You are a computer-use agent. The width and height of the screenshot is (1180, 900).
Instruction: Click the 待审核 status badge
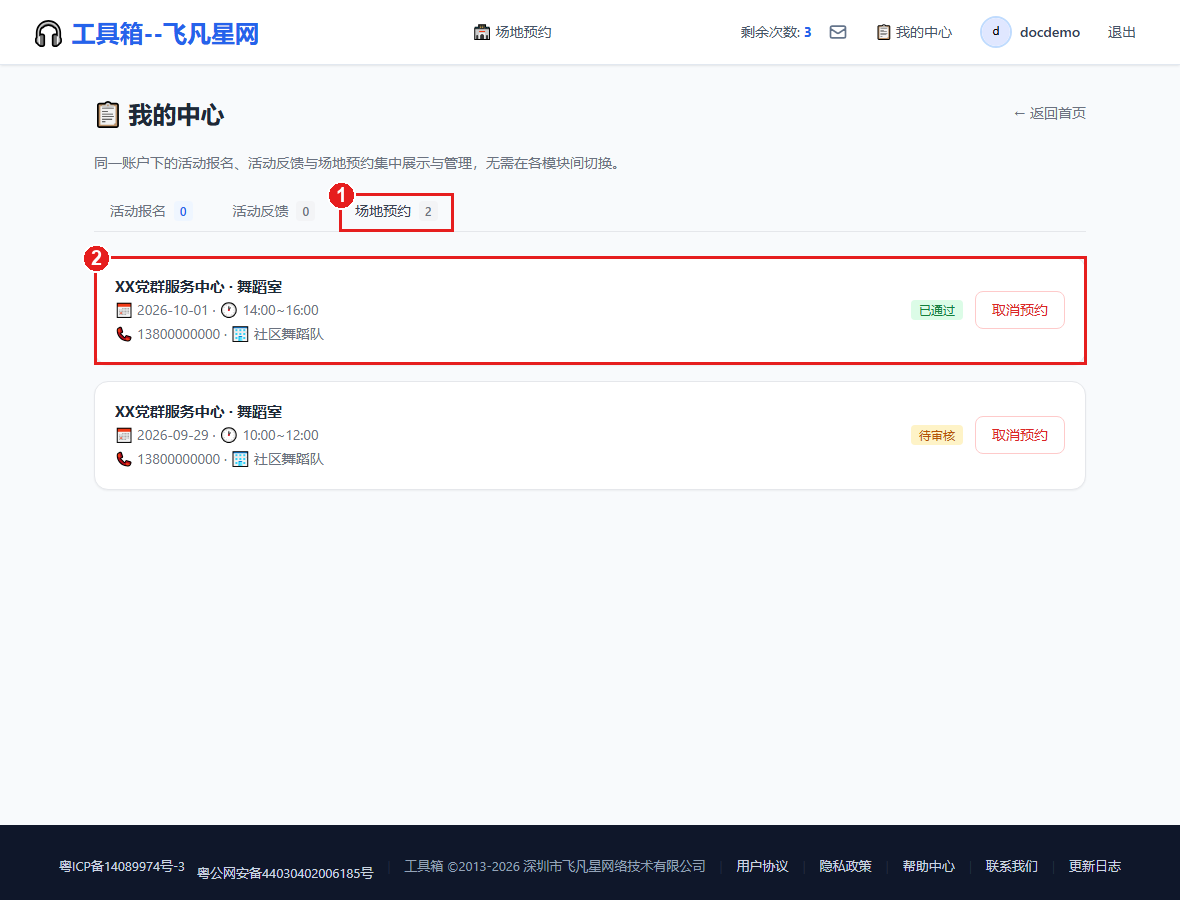point(937,435)
